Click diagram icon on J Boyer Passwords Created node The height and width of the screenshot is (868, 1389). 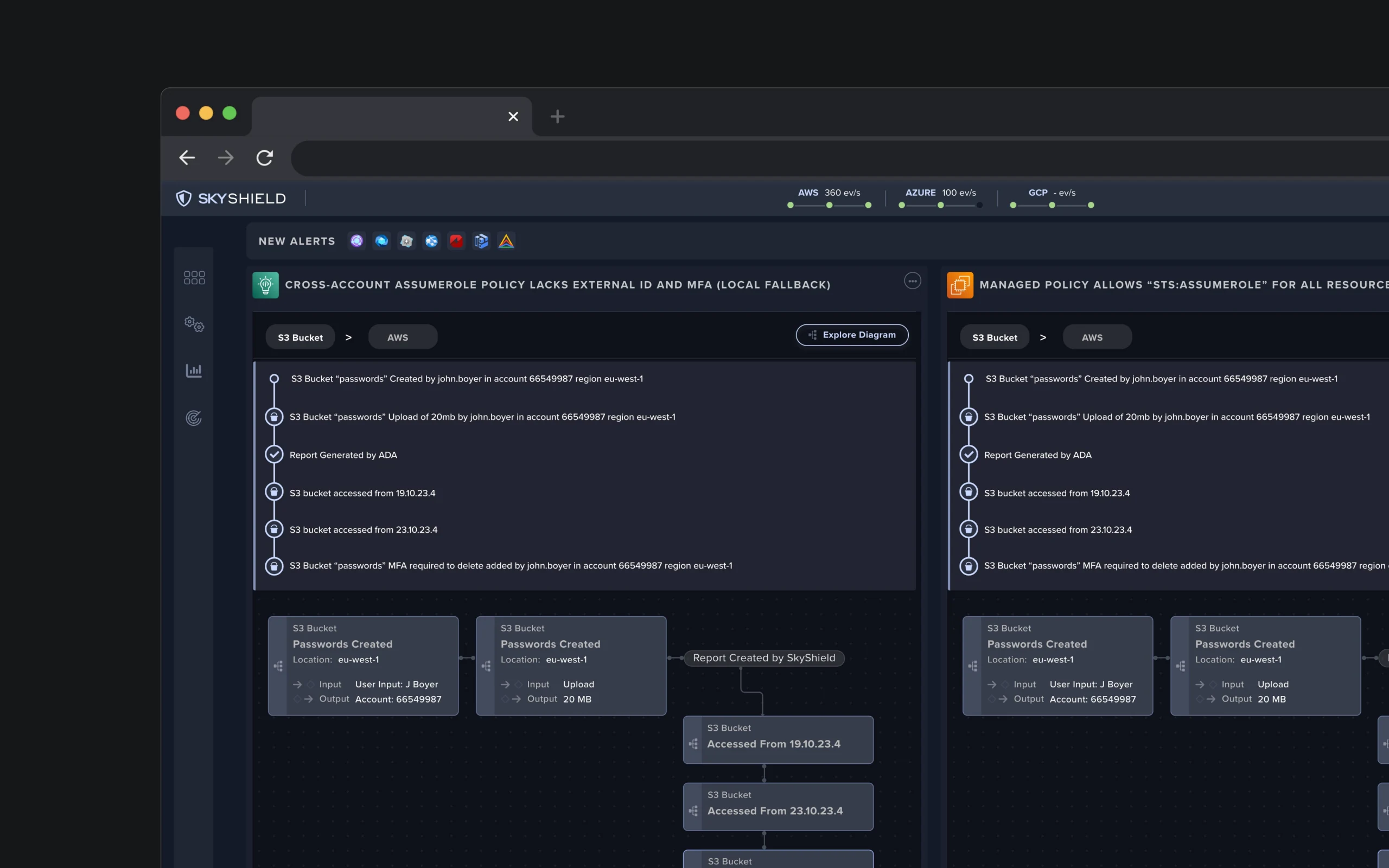coord(278,666)
